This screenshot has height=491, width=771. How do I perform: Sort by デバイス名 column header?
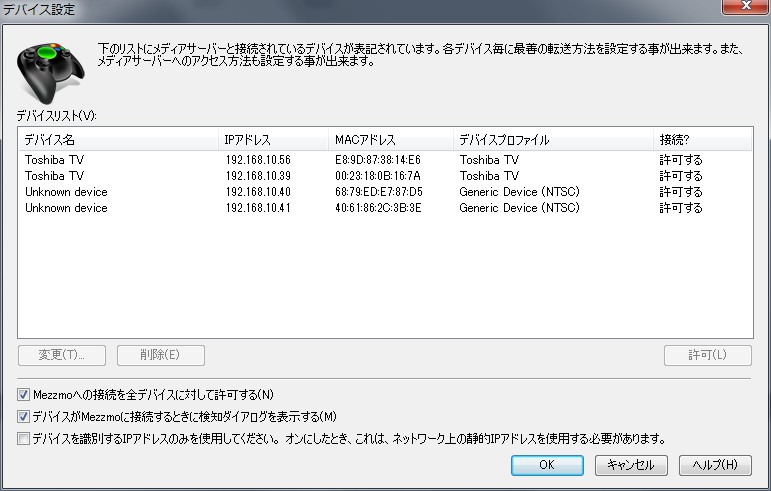tap(118, 140)
